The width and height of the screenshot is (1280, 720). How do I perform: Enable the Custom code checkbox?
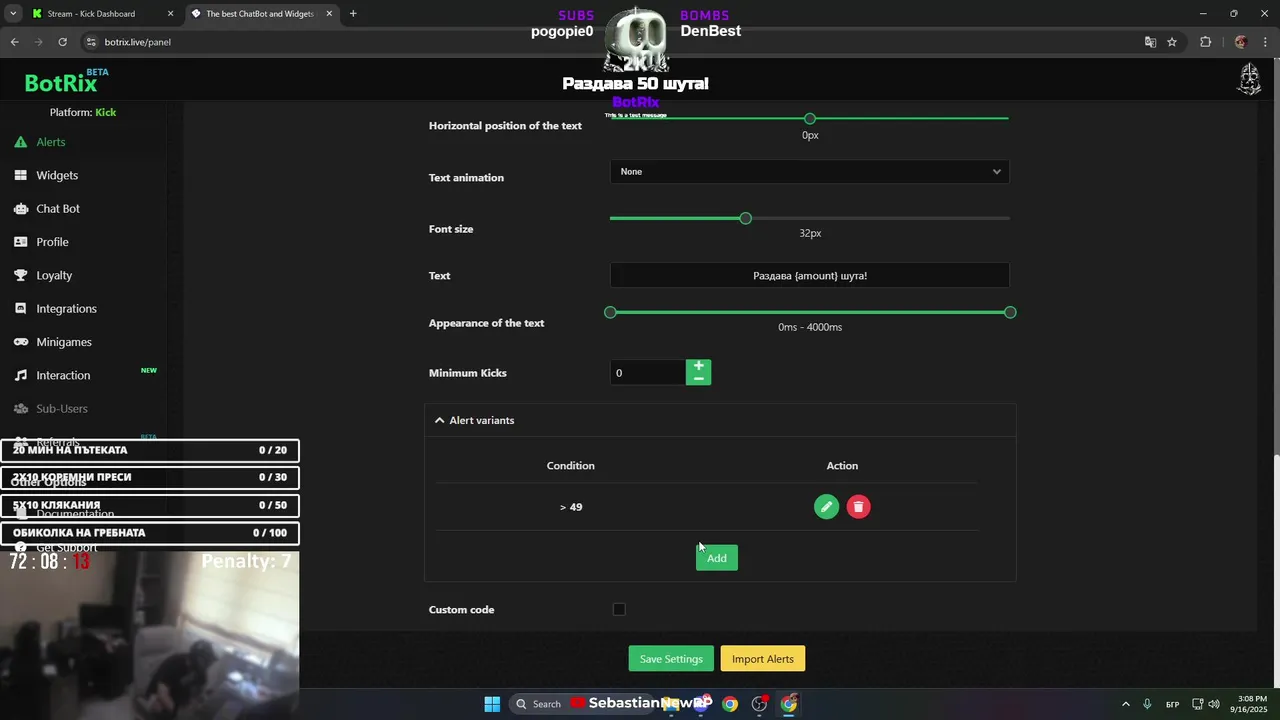point(619,609)
